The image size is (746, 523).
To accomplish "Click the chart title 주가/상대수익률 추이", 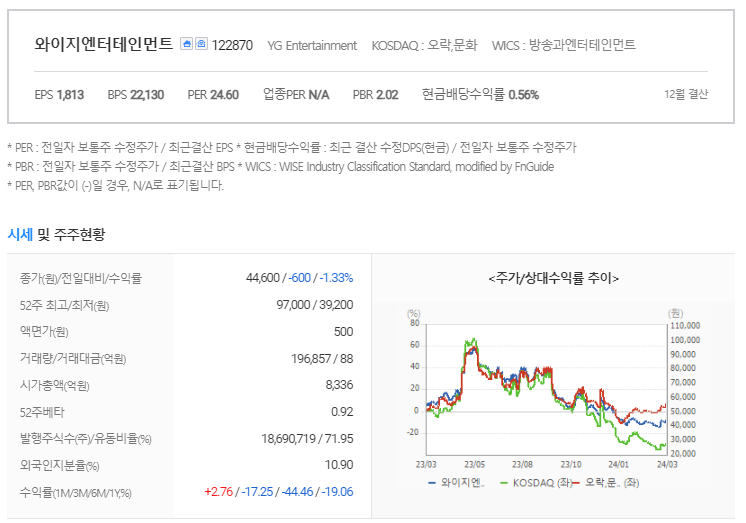I will pyautogui.click(x=553, y=278).
